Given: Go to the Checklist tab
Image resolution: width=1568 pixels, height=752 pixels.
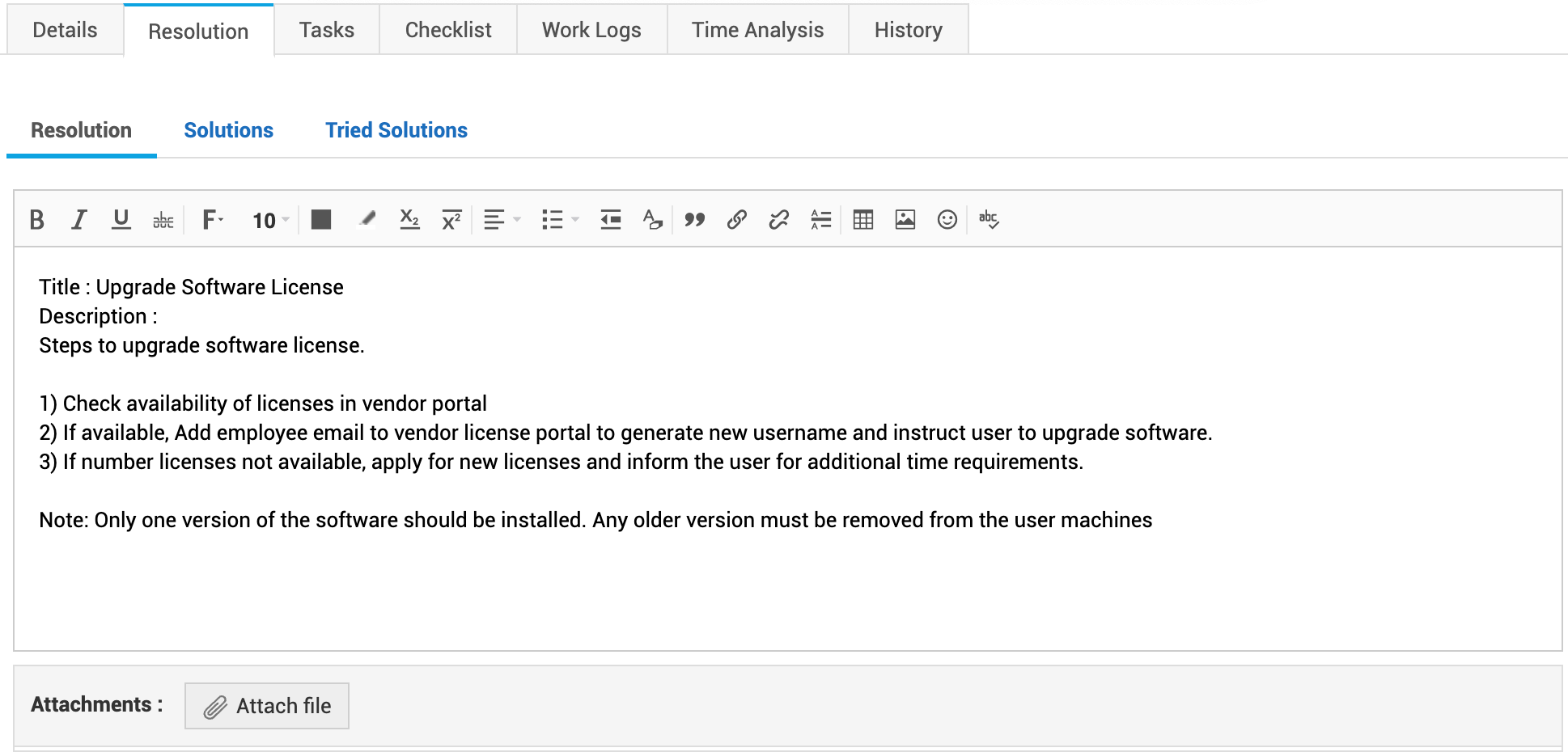Looking at the screenshot, I should pyautogui.click(x=448, y=30).
